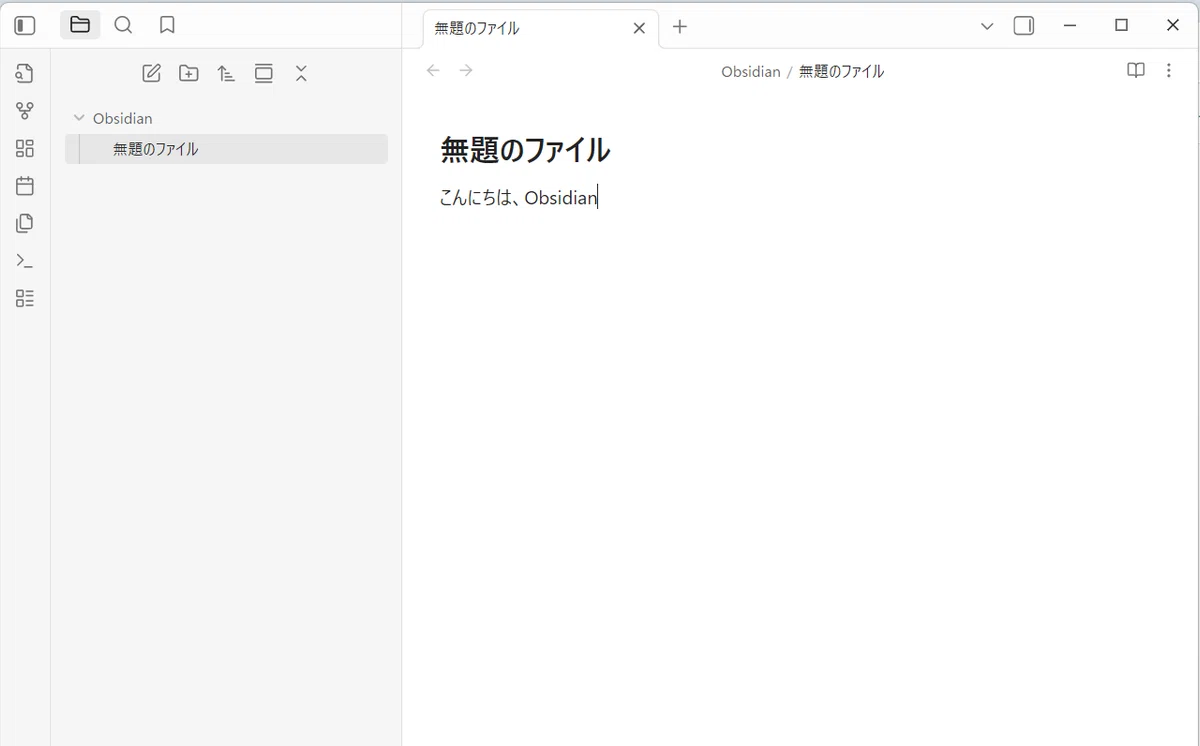Image resolution: width=1200 pixels, height=746 pixels.
Task: Click the text line こんにちは、Obsidian
Action: click(x=519, y=198)
